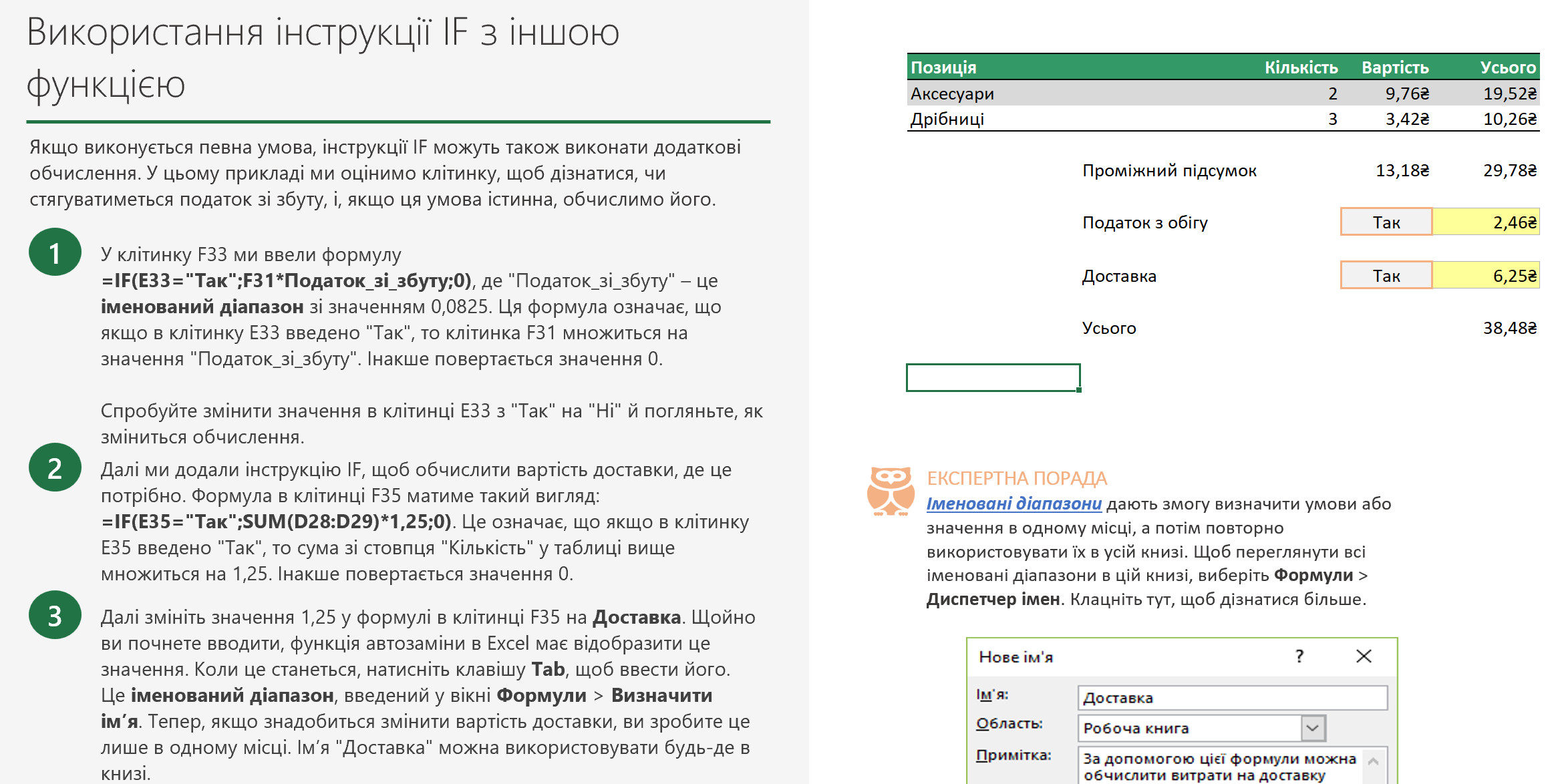Viewport: 1554px width, 784px height.
Task: Select the Доставка Так cell
Action: pyautogui.click(x=1386, y=276)
